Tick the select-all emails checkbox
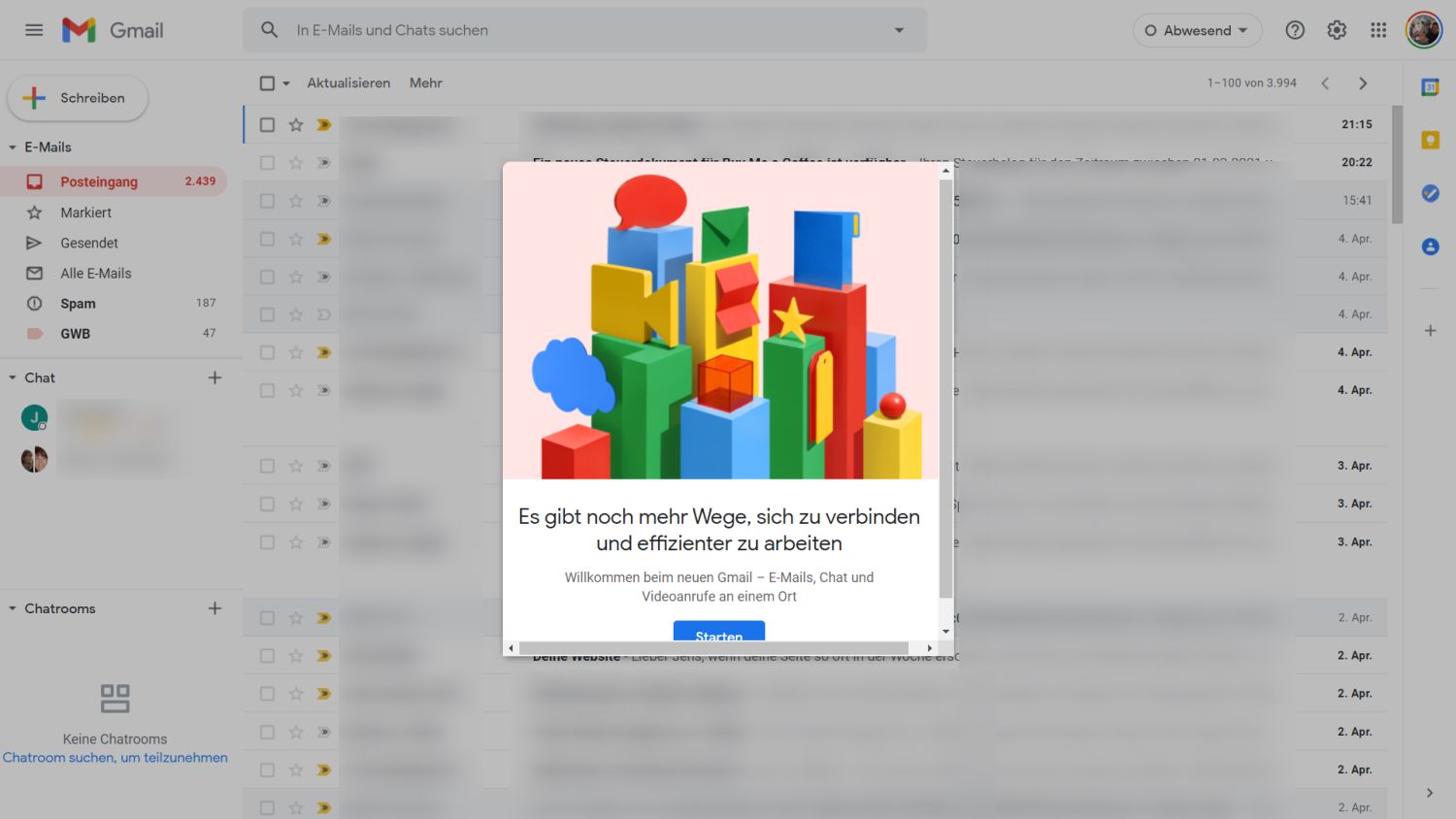Screen dimensions: 1456x819 click(x=267, y=83)
